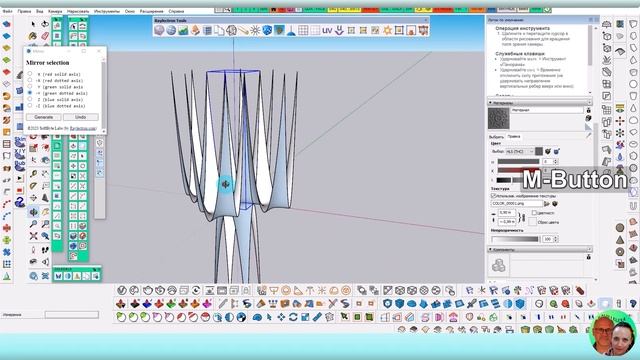The image size is (640, 360).
Task: Open the Камера menu
Action: [55, 11]
